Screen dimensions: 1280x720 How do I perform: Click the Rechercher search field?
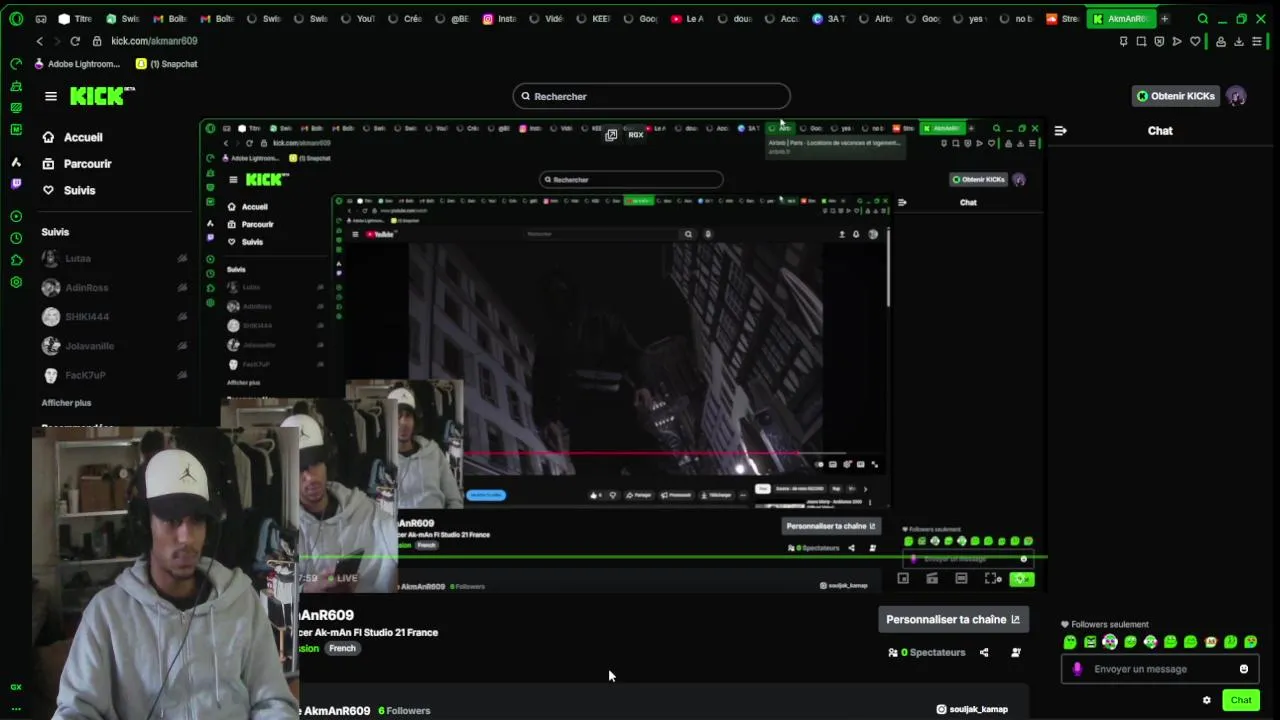(652, 96)
